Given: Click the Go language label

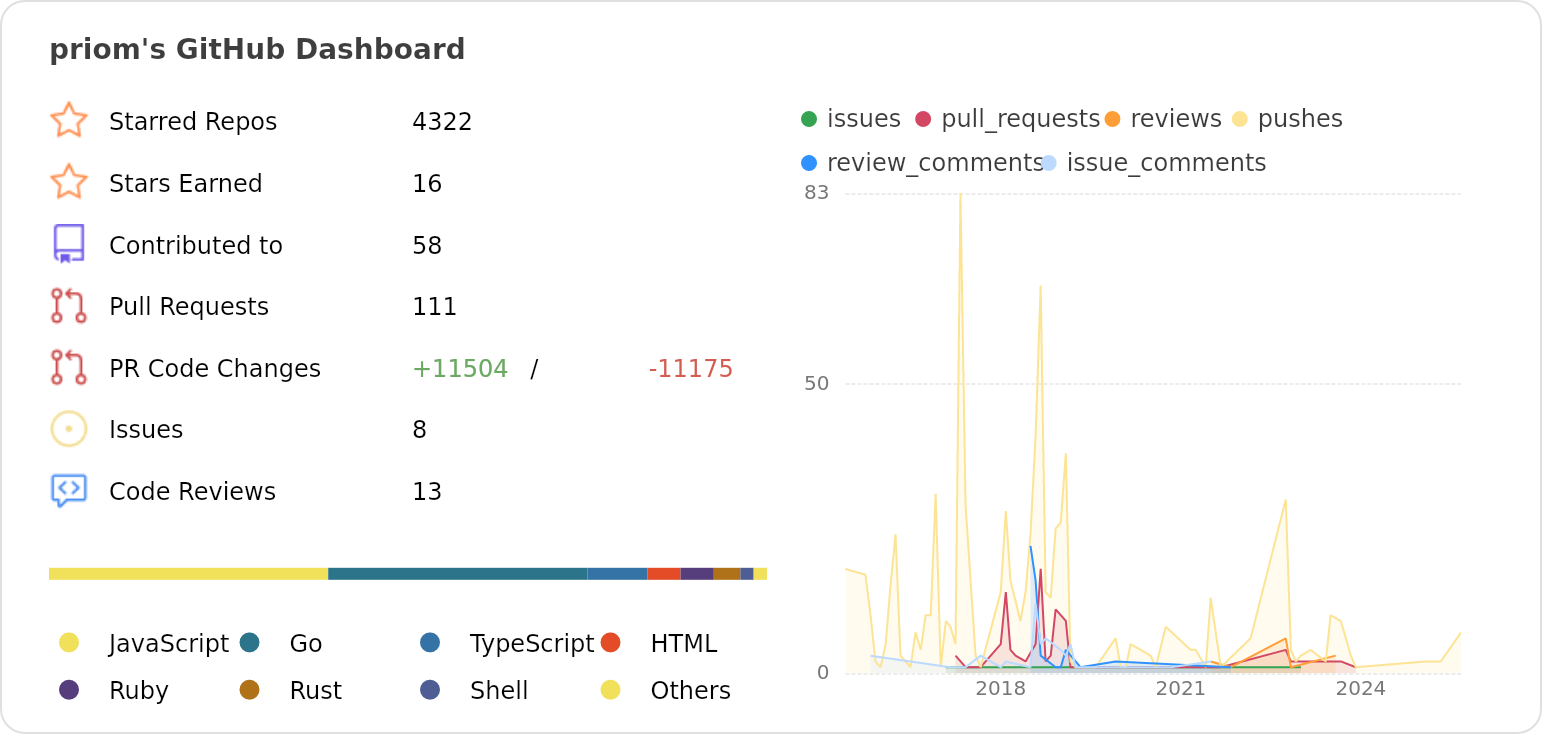Looking at the screenshot, I should click(x=307, y=643).
